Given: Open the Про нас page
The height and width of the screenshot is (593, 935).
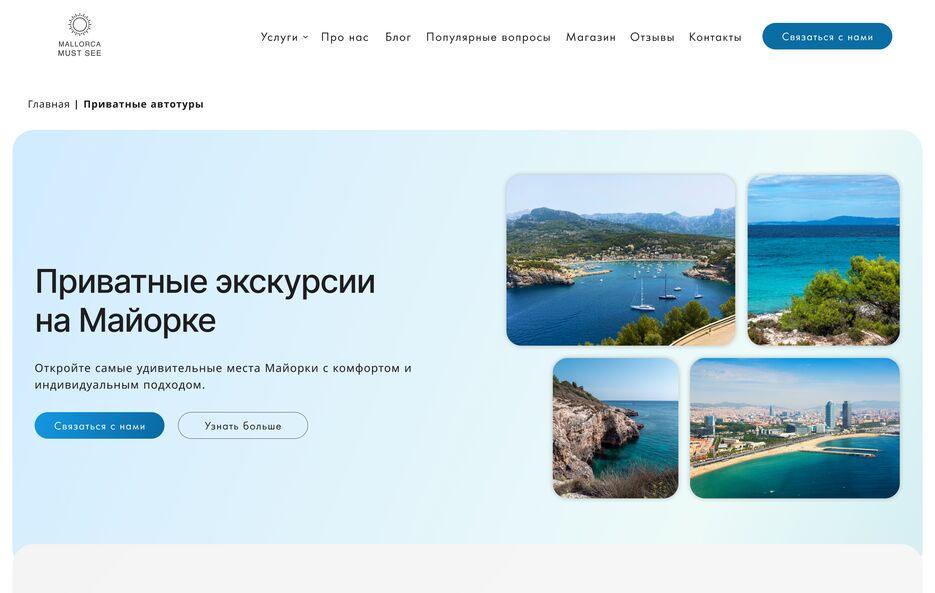Looking at the screenshot, I should coord(345,36).
